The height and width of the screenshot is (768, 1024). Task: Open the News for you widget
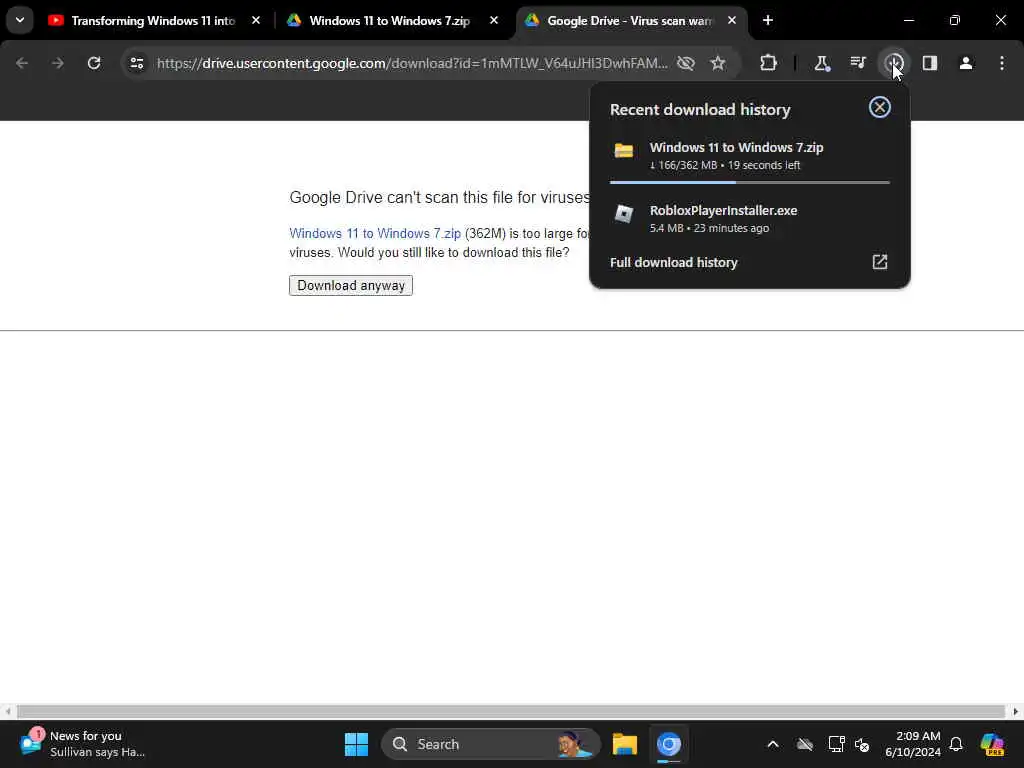[x=82, y=744]
